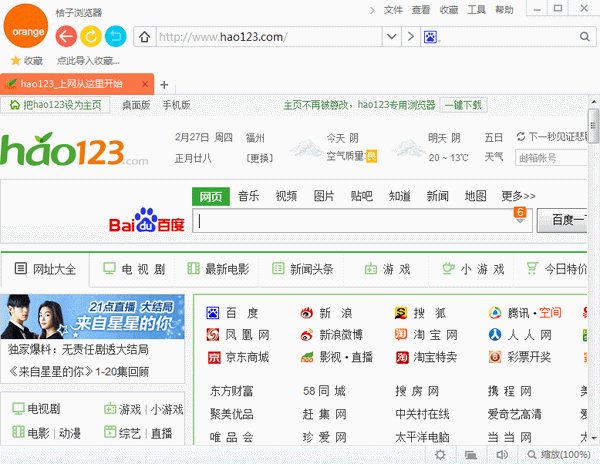Click the magnifier search icon in toolbar

coord(584,36)
